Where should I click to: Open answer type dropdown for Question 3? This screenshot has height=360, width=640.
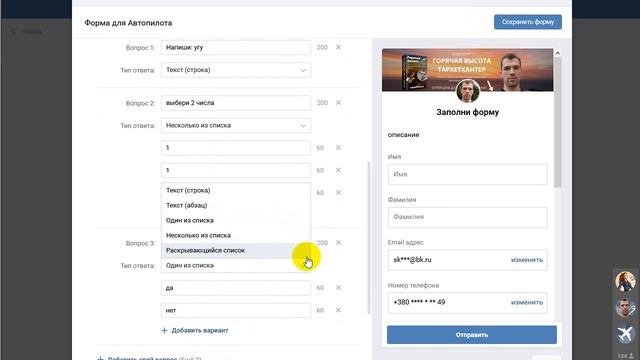click(x=236, y=265)
